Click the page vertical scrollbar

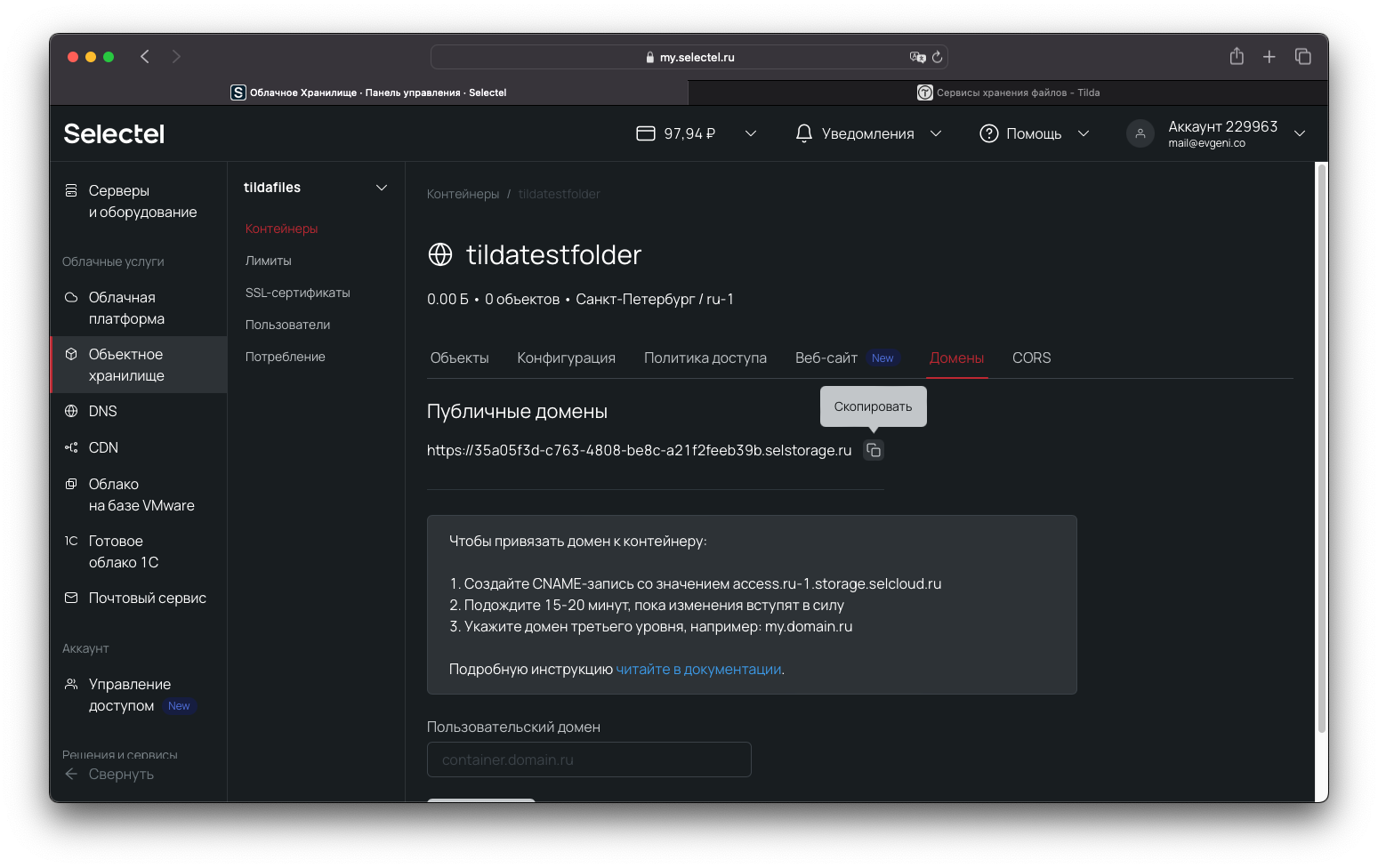point(1322,449)
